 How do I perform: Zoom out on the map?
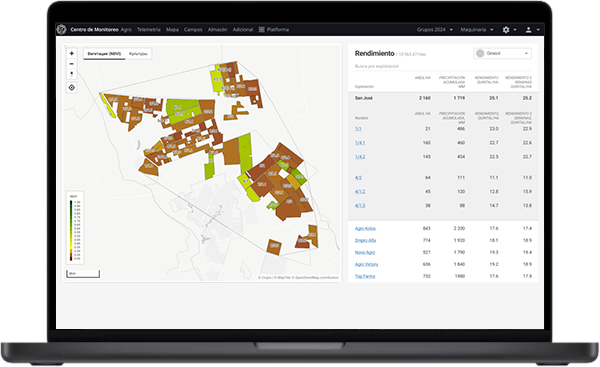[72, 64]
